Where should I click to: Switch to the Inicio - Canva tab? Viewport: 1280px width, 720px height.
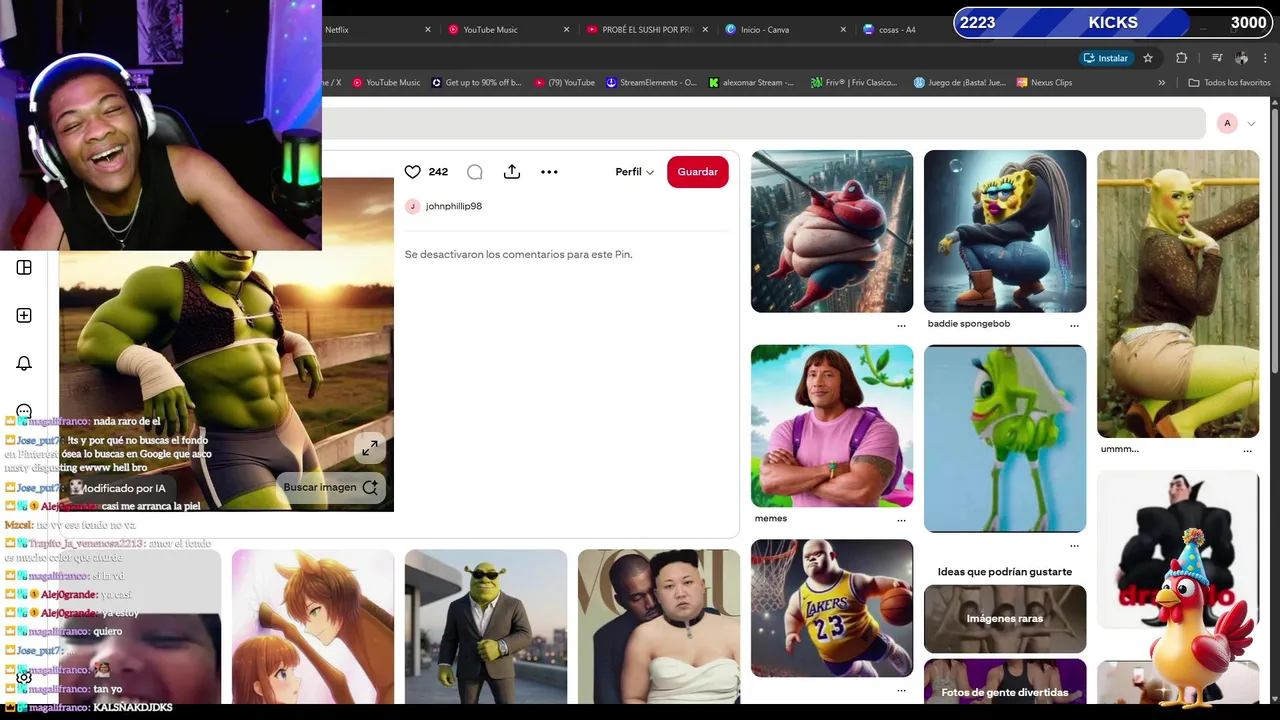[786, 30]
